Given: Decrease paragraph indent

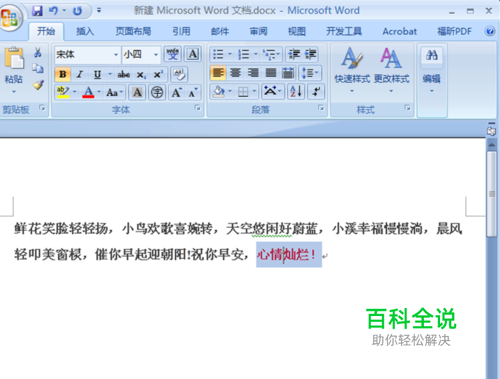Looking at the screenshot, I should click(x=294, y=54).
